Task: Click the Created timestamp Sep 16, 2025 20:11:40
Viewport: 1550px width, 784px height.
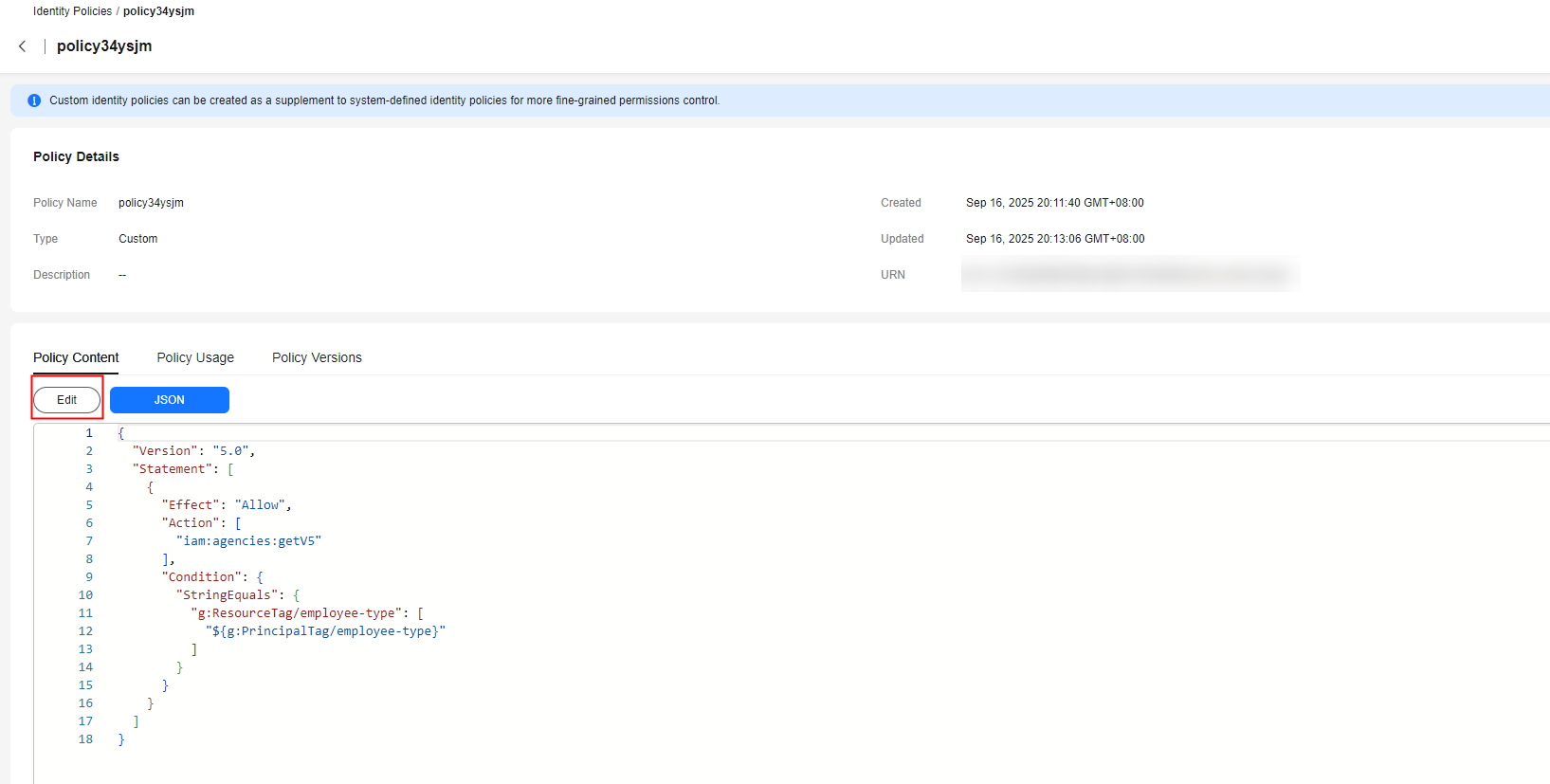Action: click(x=1054, y=203)
